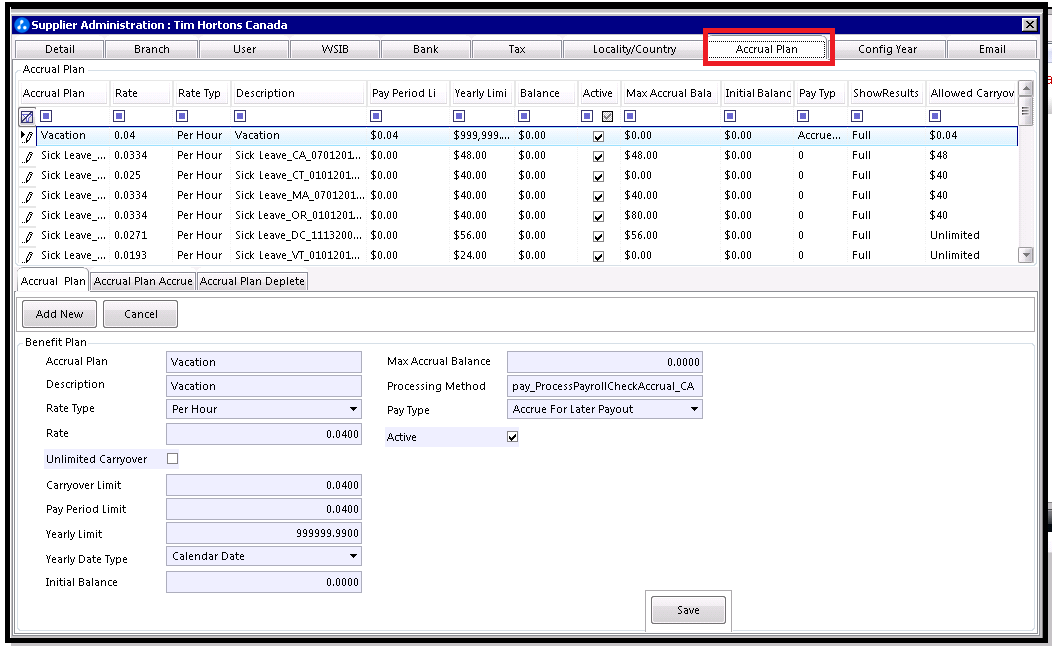The width and height of the screenshot is (1052, 647).
Task: Click the Yearly Limit field showing 999999.9900
Action: tap(264, 534)
